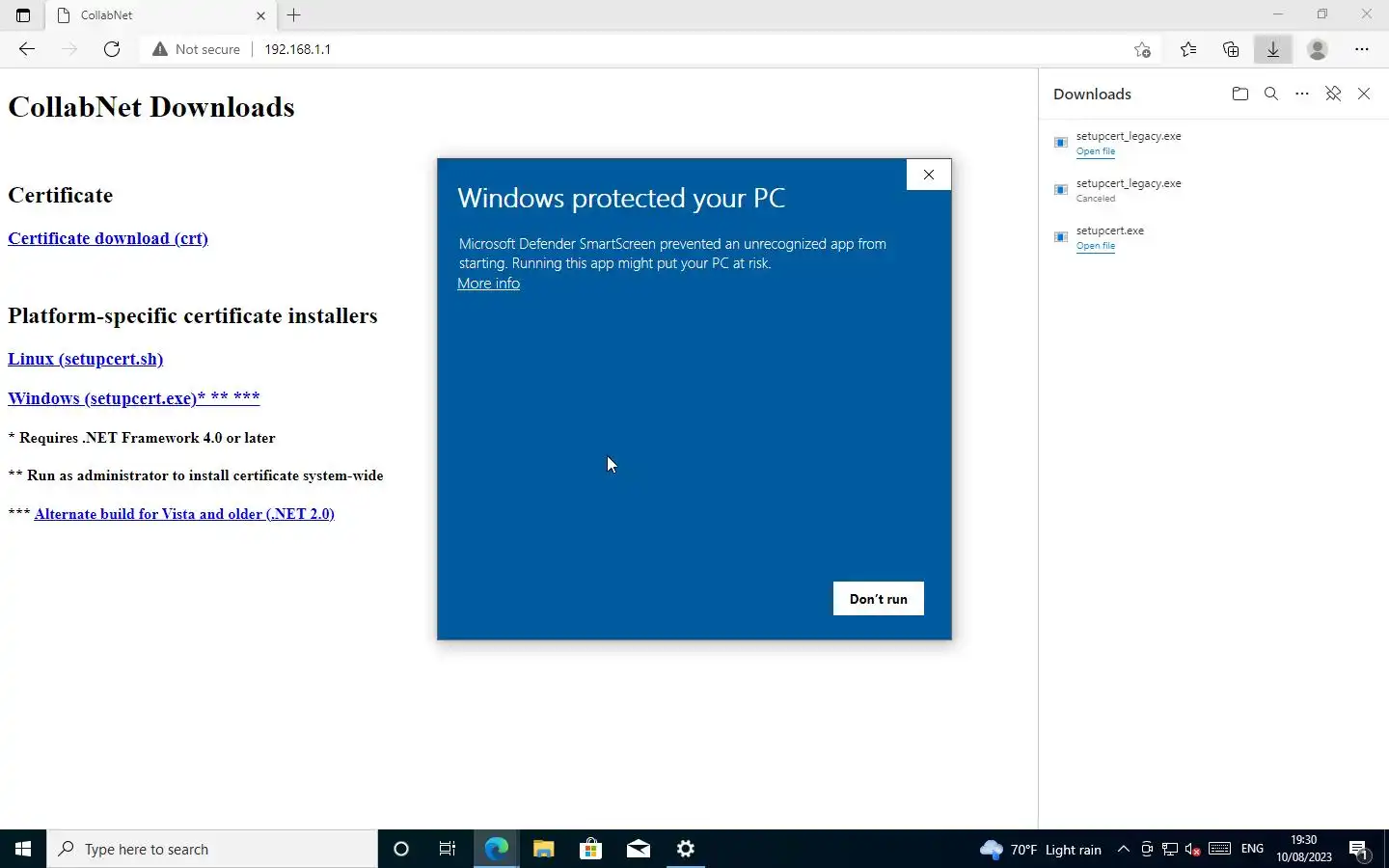Open Cortana circle icon
The width and height of the screenshot is (1389, 868).
point(401,849)
